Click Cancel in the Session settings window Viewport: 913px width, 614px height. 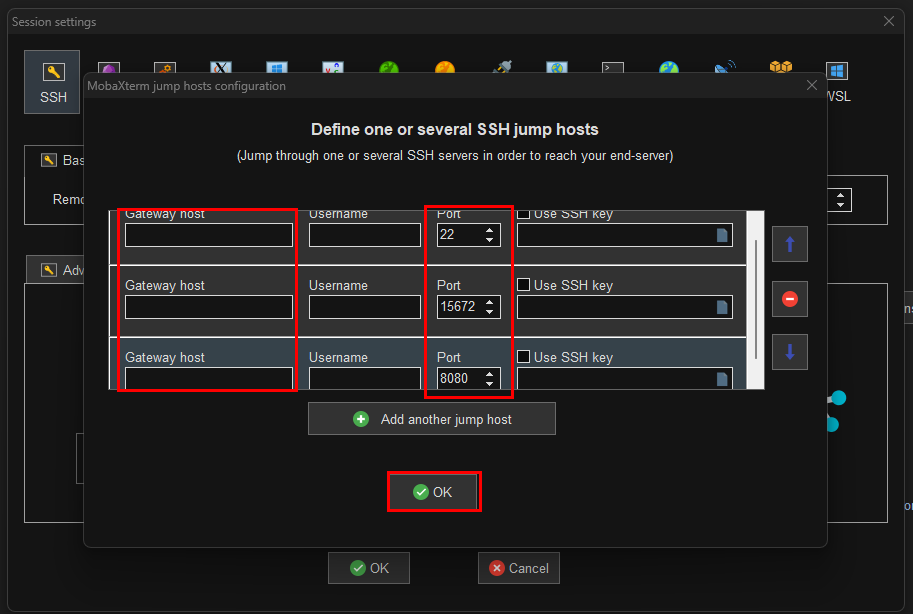coord(519,568)
